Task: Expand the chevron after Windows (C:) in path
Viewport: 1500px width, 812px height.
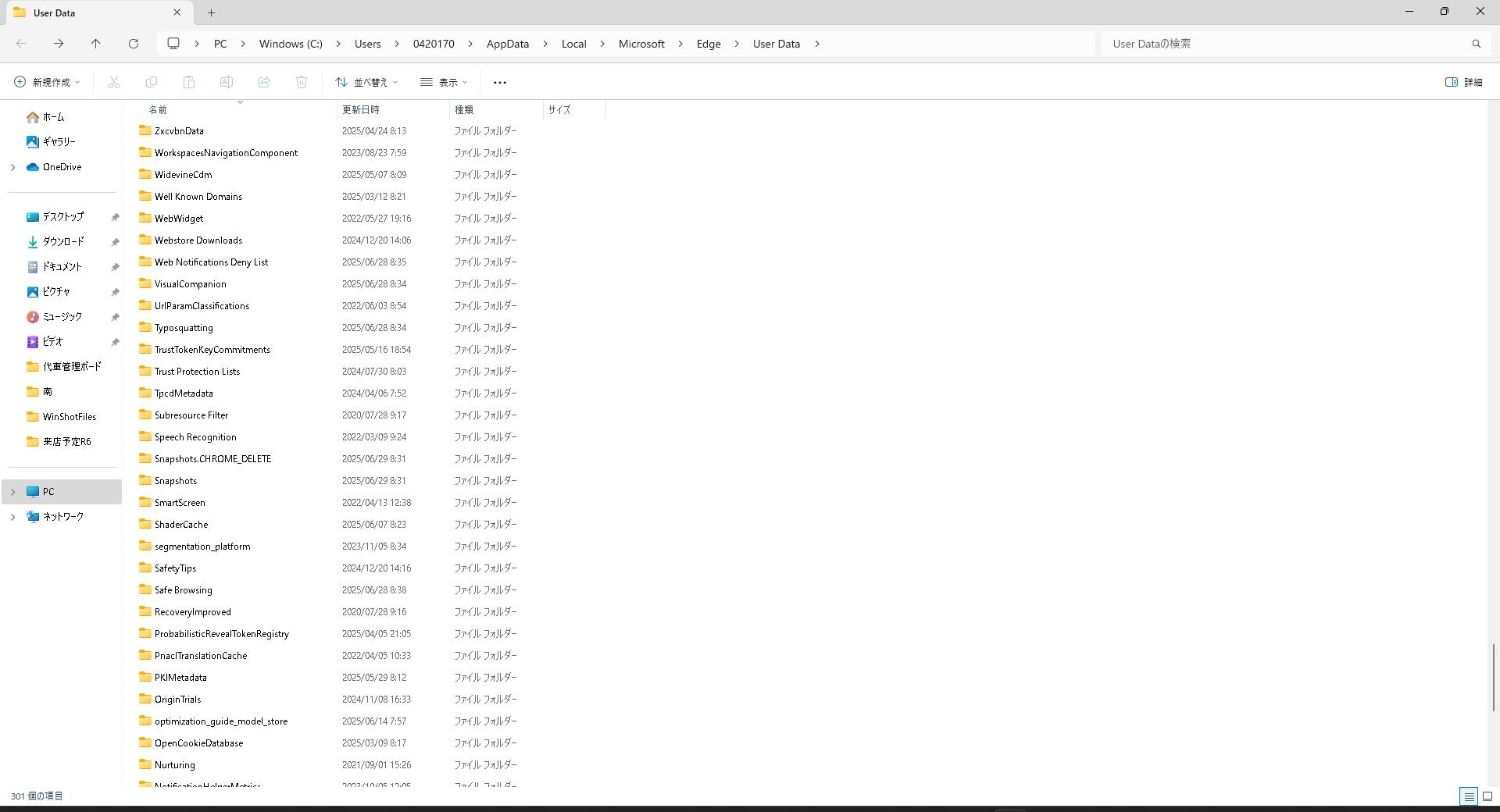Action: coord(338,44)
